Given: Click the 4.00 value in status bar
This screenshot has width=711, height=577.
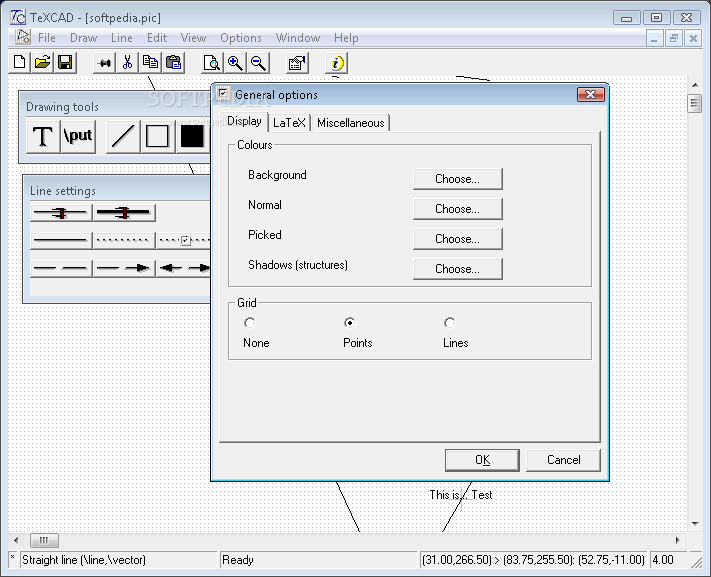Looking at the screenshot, I should click(662, 560).
